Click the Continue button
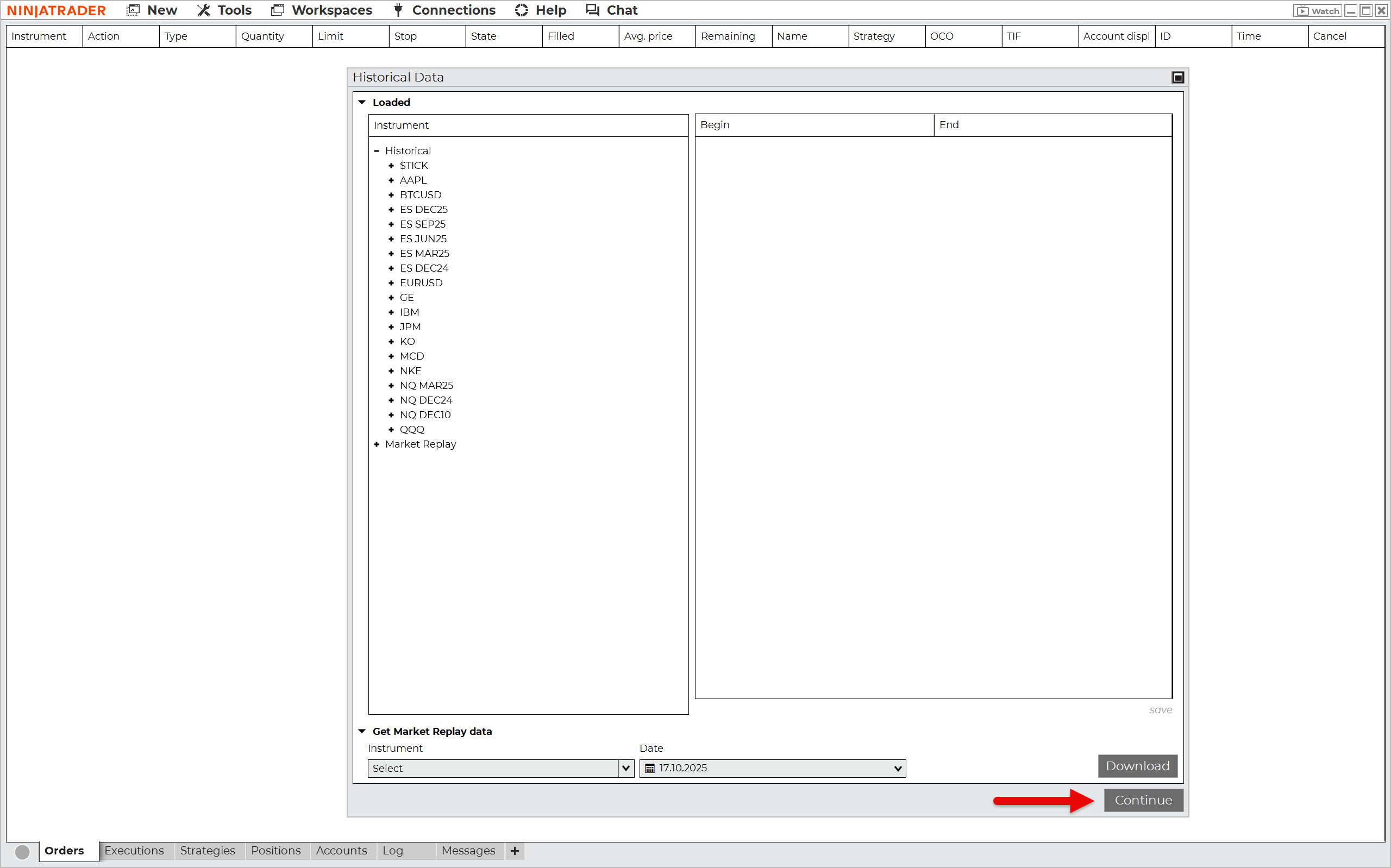The width and height of the screenshot is (1391, 868). tap(1143, 800)
